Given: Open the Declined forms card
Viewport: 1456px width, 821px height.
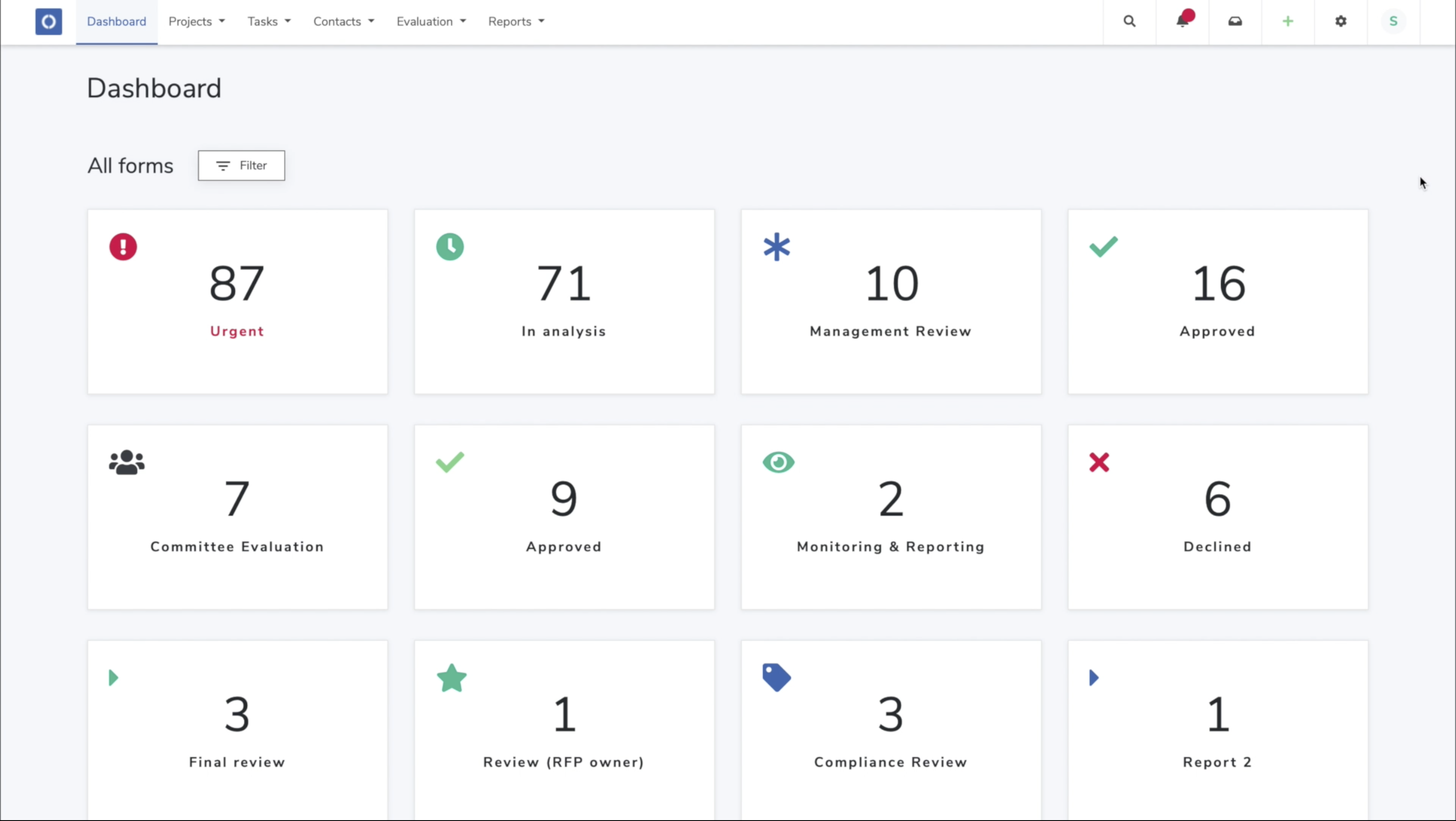Looking at the screenshot, I should pos(1218,517).
